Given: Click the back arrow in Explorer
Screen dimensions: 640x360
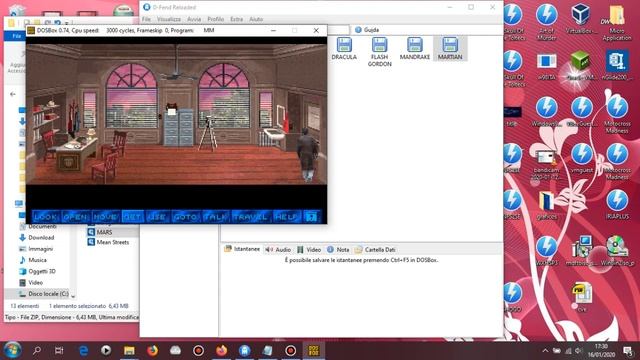Looking at the screenshot, I should [x=13, y=94].
